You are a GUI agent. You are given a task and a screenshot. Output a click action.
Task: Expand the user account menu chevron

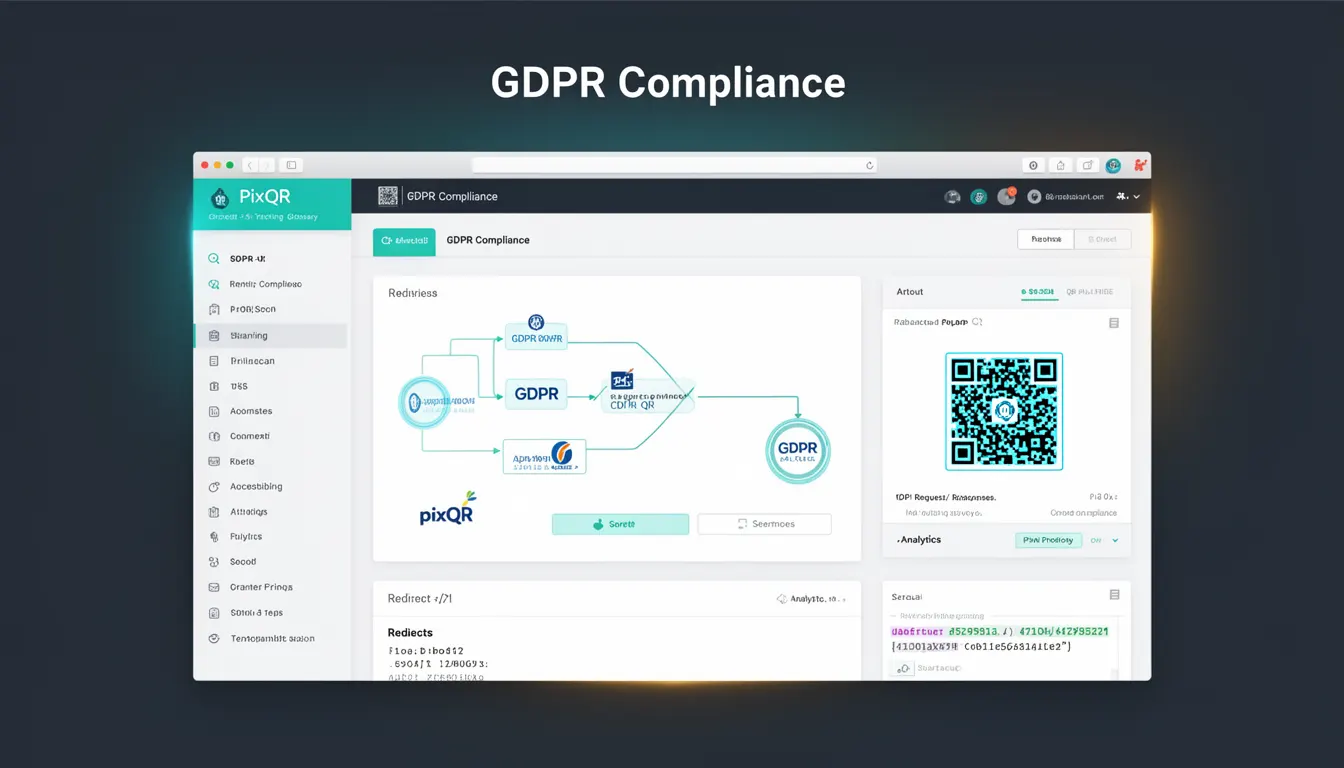coord(1136,197)
